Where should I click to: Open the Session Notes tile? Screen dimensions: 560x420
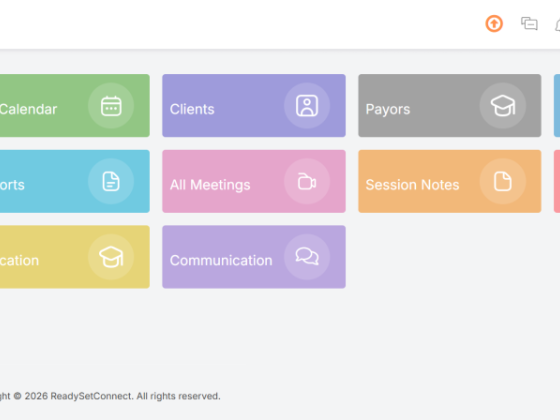(x=450, y=181)
